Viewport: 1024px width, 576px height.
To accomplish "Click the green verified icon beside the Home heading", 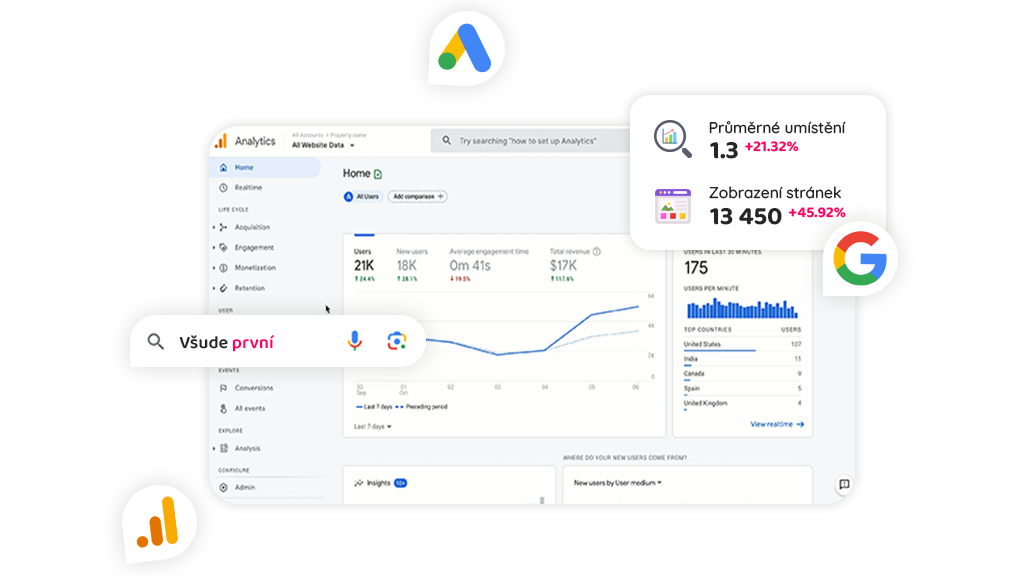I will click(378, 174).
